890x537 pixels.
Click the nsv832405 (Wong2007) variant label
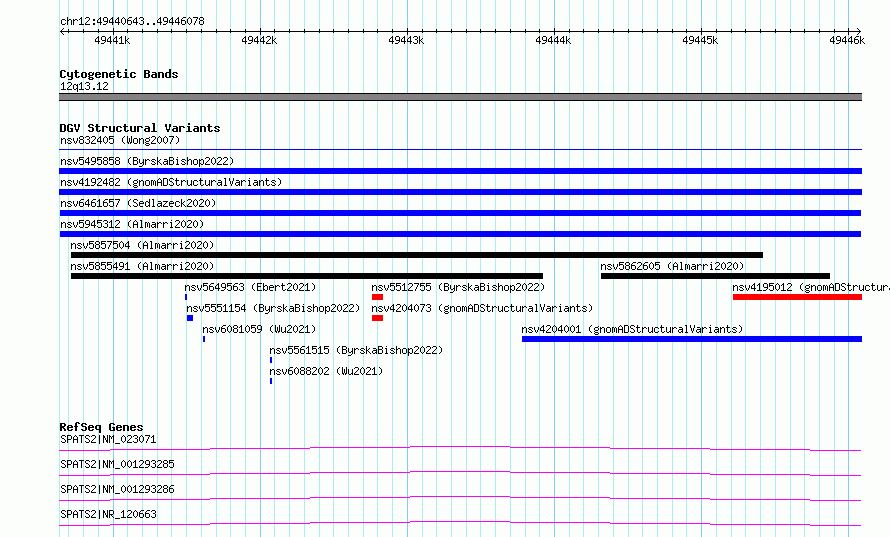tap(120, 140)
